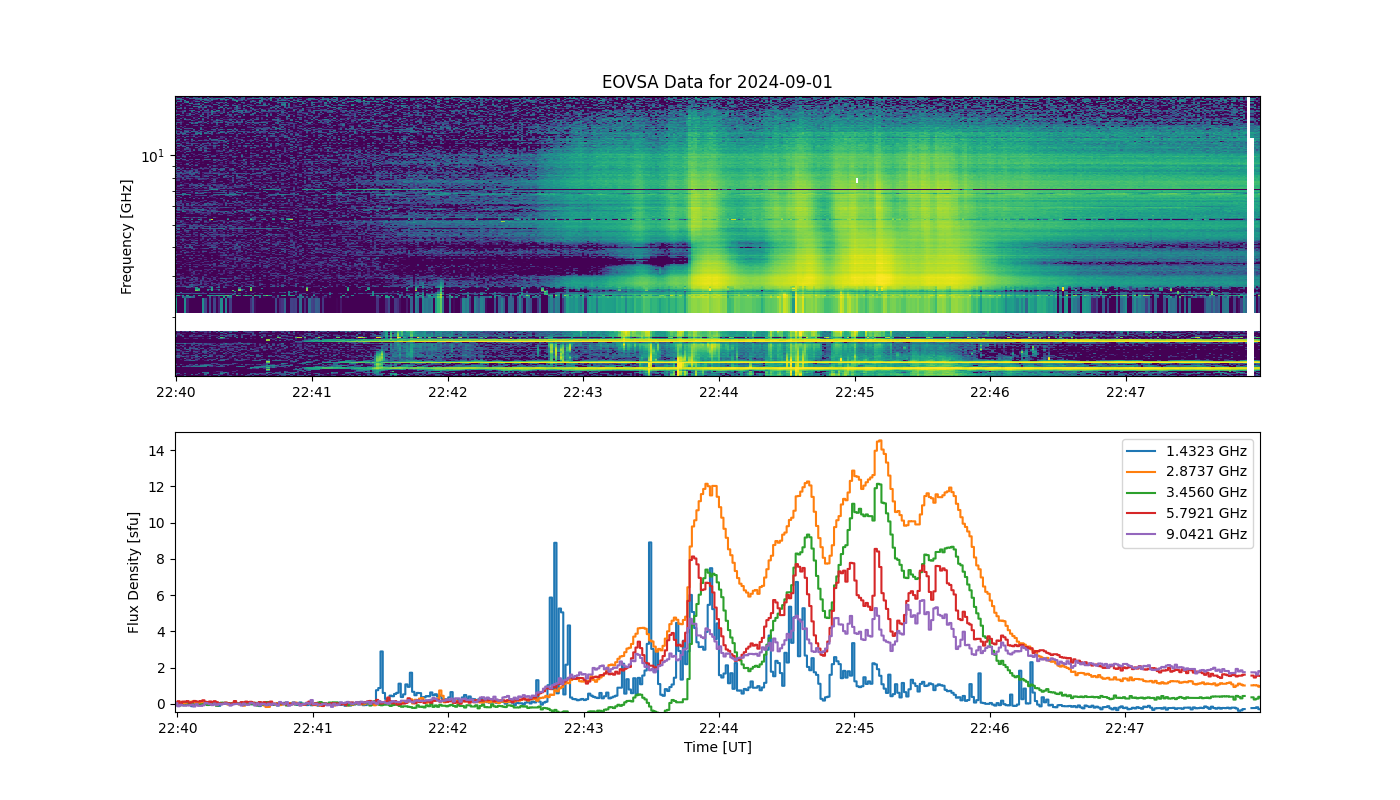Image resolution: width=1400 pixels, height=800 pixels.
Task: Click the 14 tick on the flux density axis
Action: point(158,451)
